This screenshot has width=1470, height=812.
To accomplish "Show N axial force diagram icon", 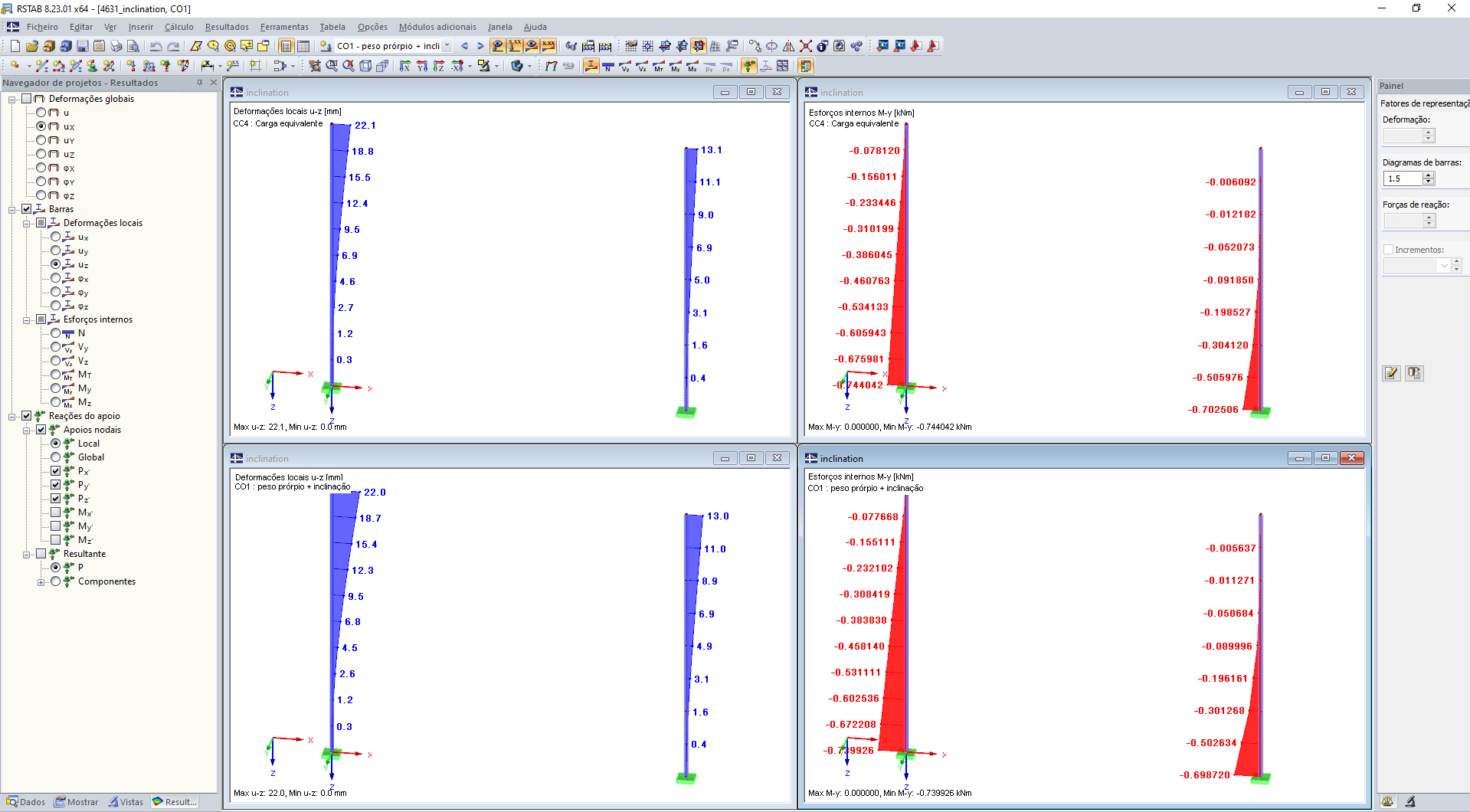I will (x=608, y=66).
